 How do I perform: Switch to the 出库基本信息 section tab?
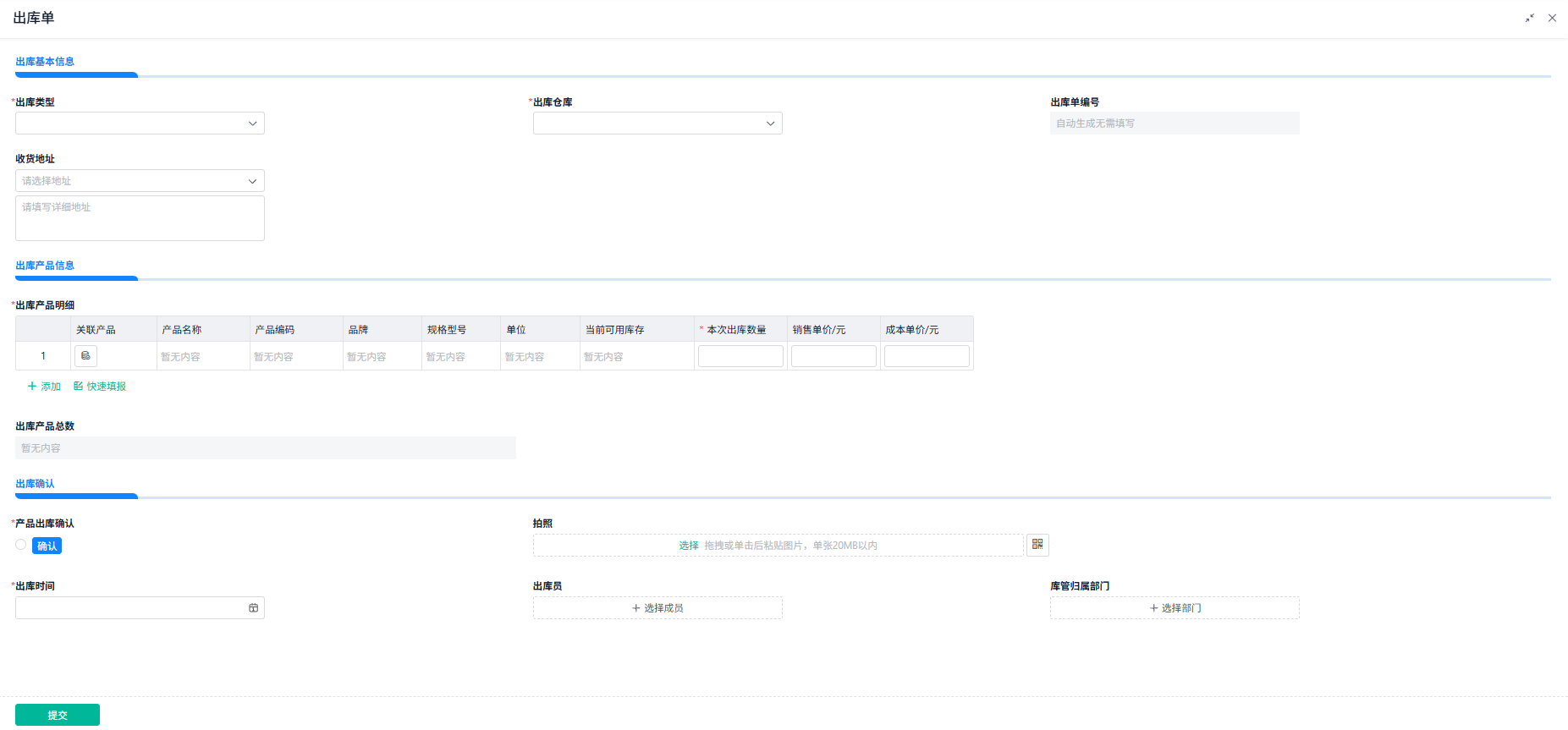(x=45, y=62)
